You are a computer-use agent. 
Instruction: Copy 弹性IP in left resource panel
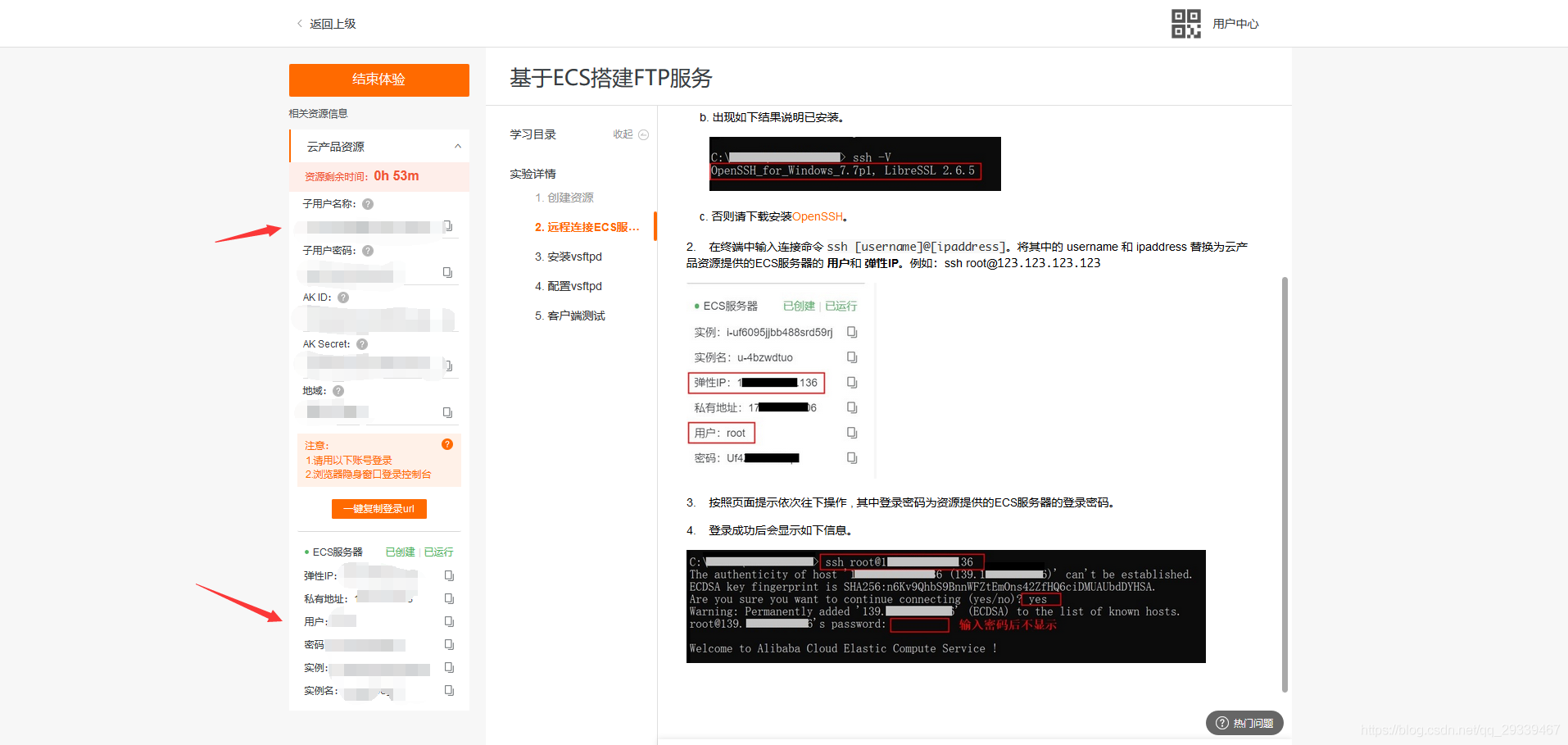point(449,576)
